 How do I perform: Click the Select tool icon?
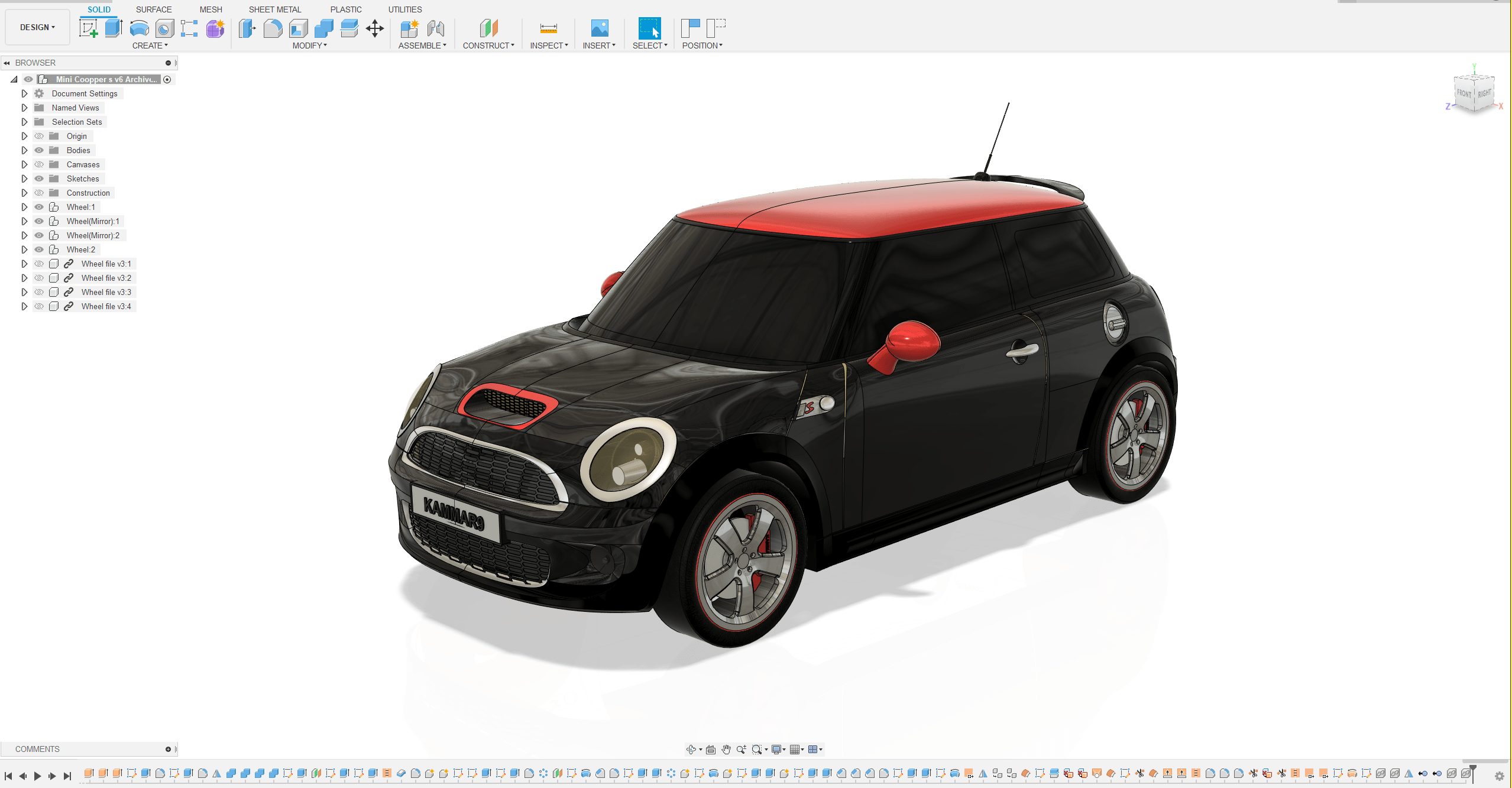point(649,28)
